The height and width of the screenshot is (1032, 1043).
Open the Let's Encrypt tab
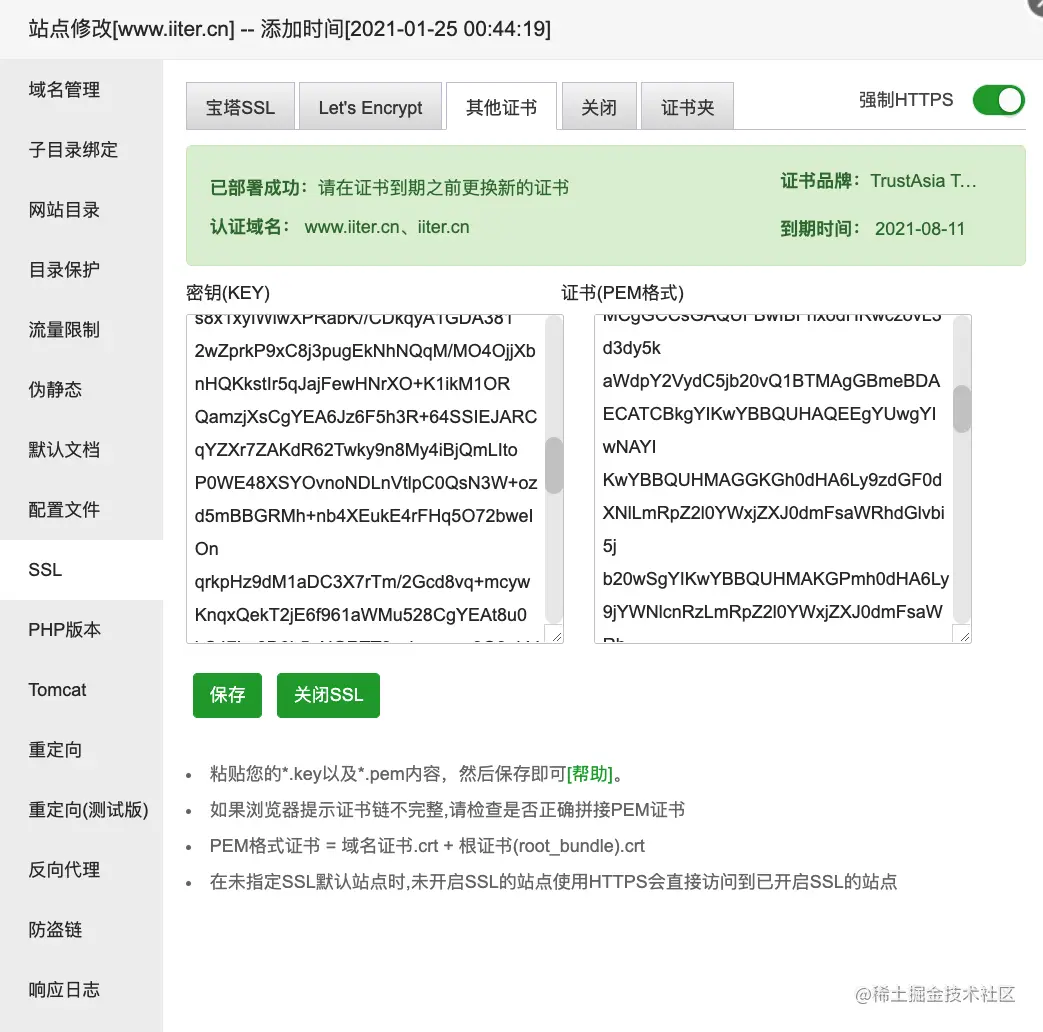tap(370, 106)
